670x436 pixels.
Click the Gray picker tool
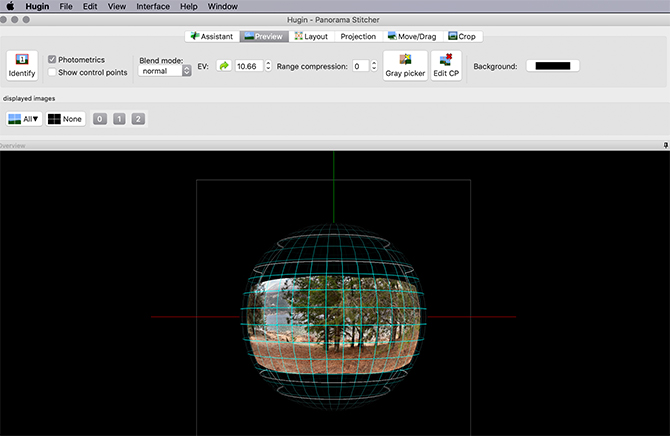pos(405,67)
